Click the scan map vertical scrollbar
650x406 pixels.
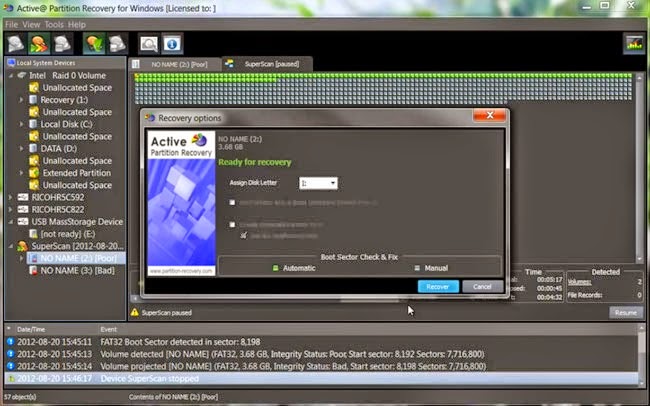tap(640, 168)
